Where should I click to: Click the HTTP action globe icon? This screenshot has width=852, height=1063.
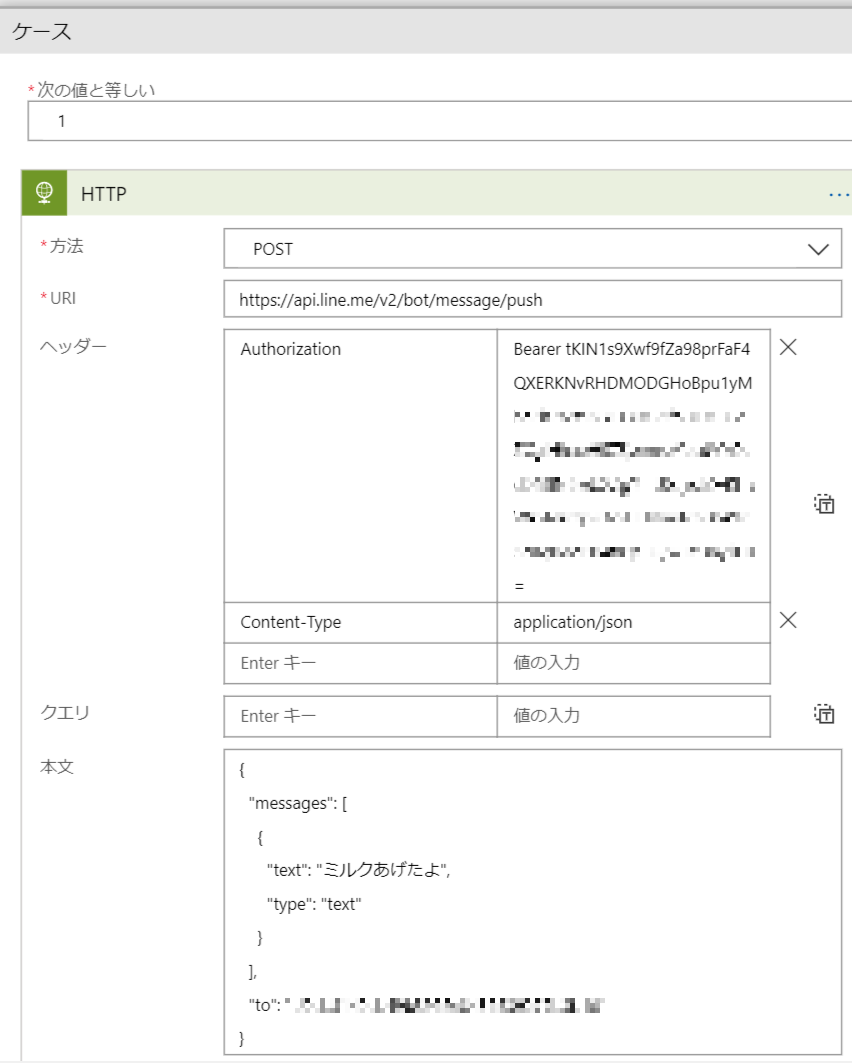point(44,193)
